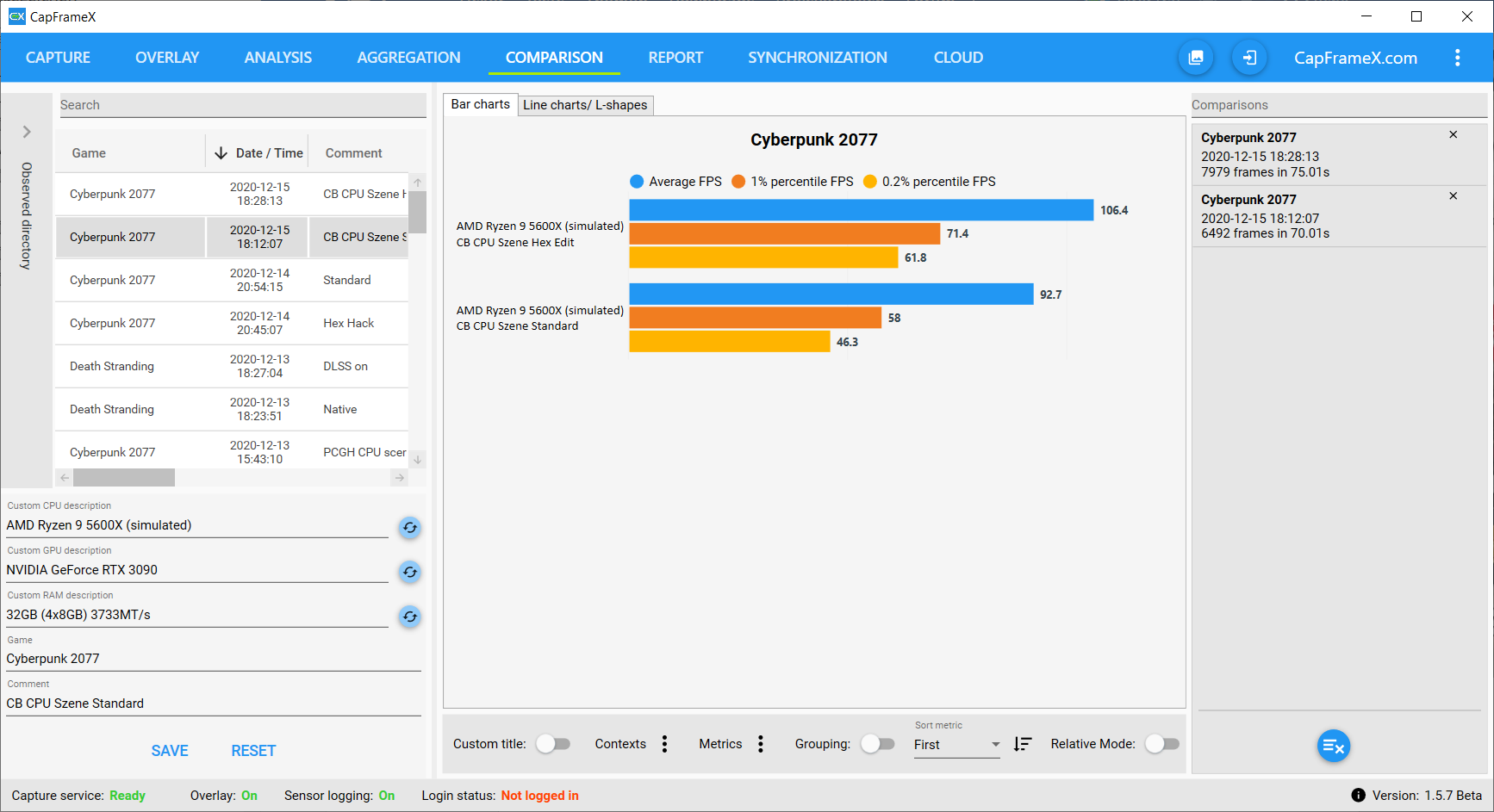Click the record list horizontal scrollbar thumb
The width and height of the screenshot is (1494, 812).
(x=124, y=477)
